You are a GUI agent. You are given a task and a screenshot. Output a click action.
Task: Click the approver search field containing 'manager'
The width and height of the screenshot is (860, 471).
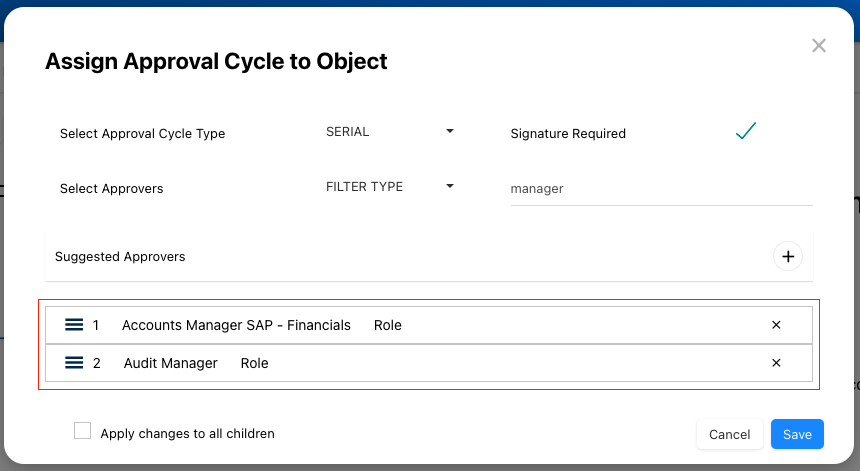coord(660,188)
